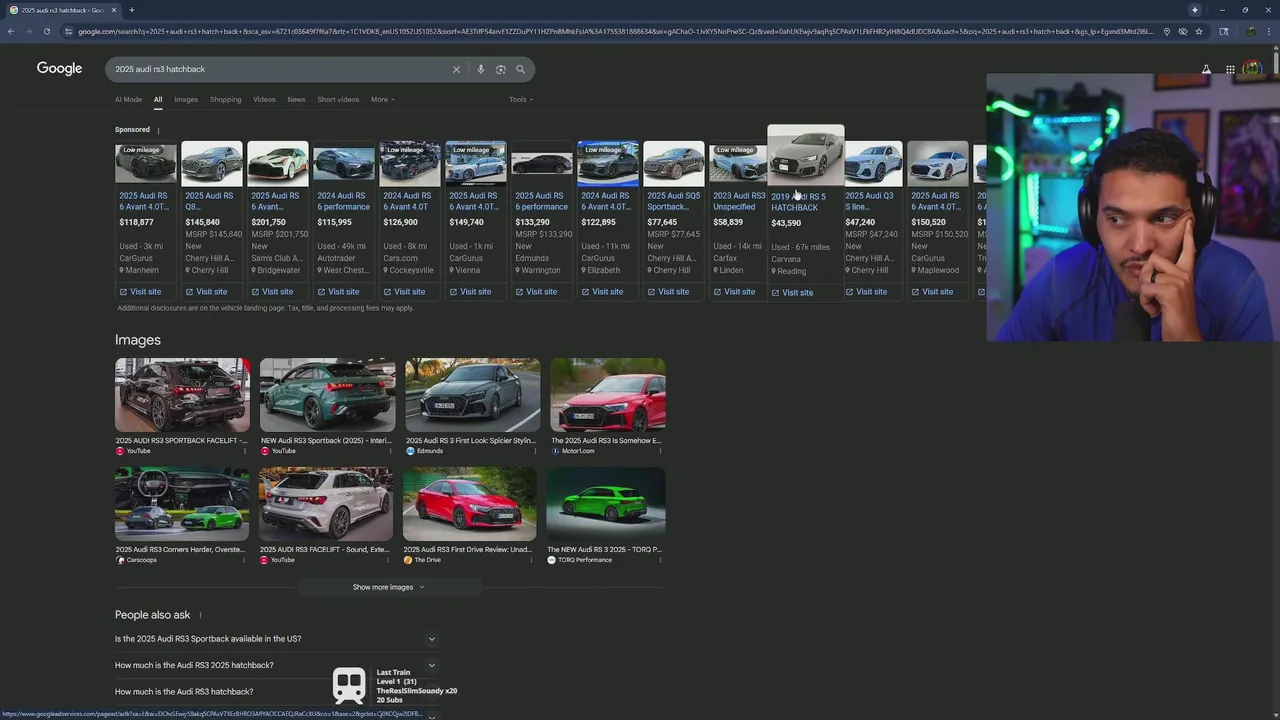Switch to the News tab
The height and width of the screenshot is (720, 1280).
(x=296, y=99)
